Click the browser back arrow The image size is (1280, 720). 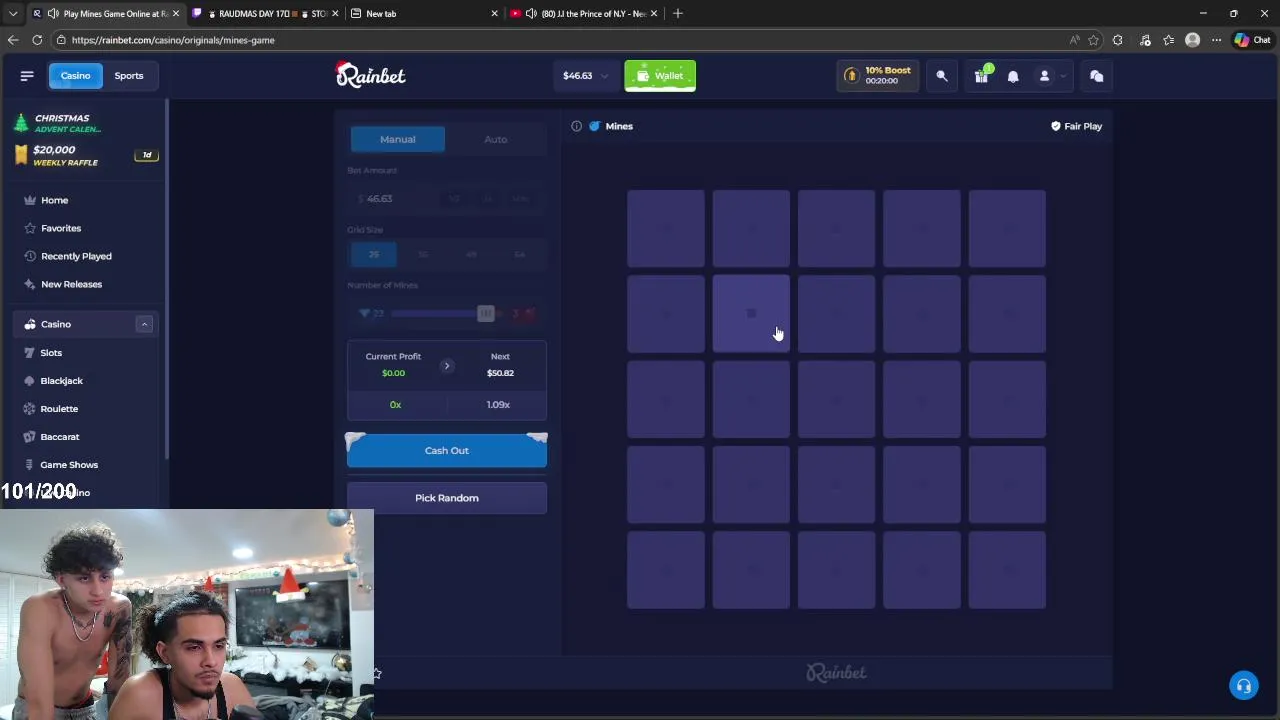coord(13,40)
